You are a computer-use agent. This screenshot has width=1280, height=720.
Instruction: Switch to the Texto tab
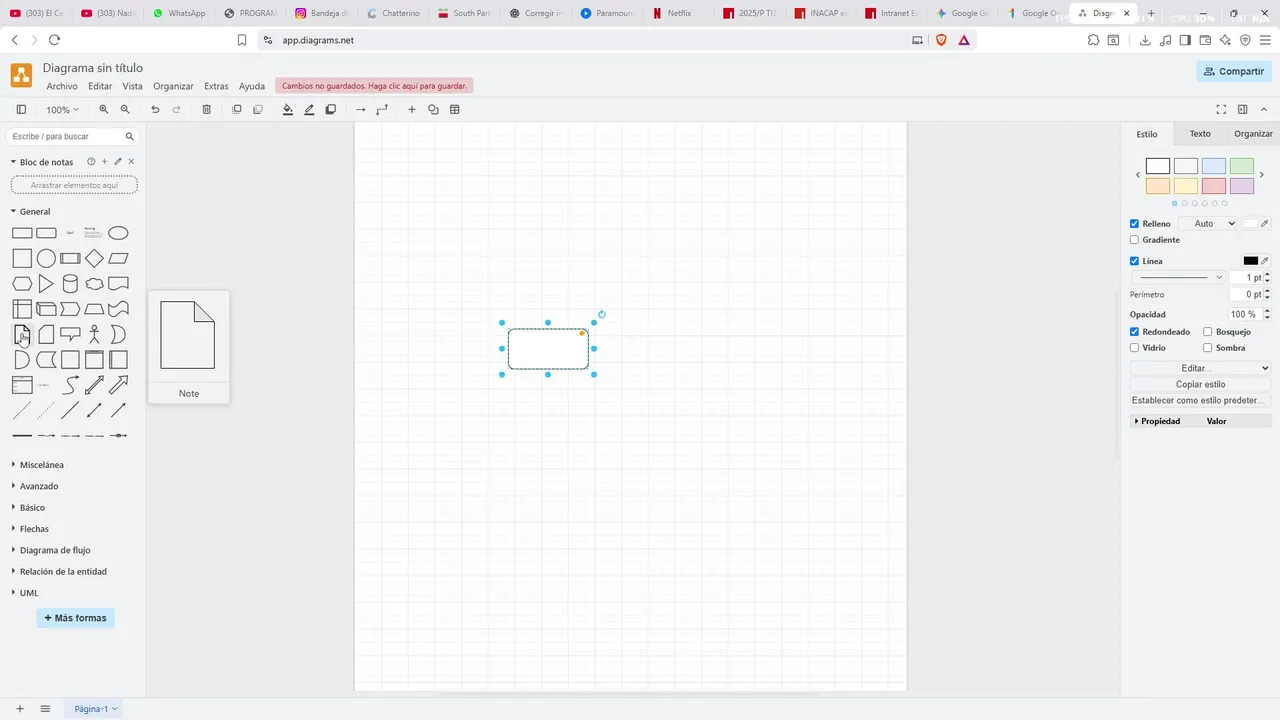[x=1200, y=134]
